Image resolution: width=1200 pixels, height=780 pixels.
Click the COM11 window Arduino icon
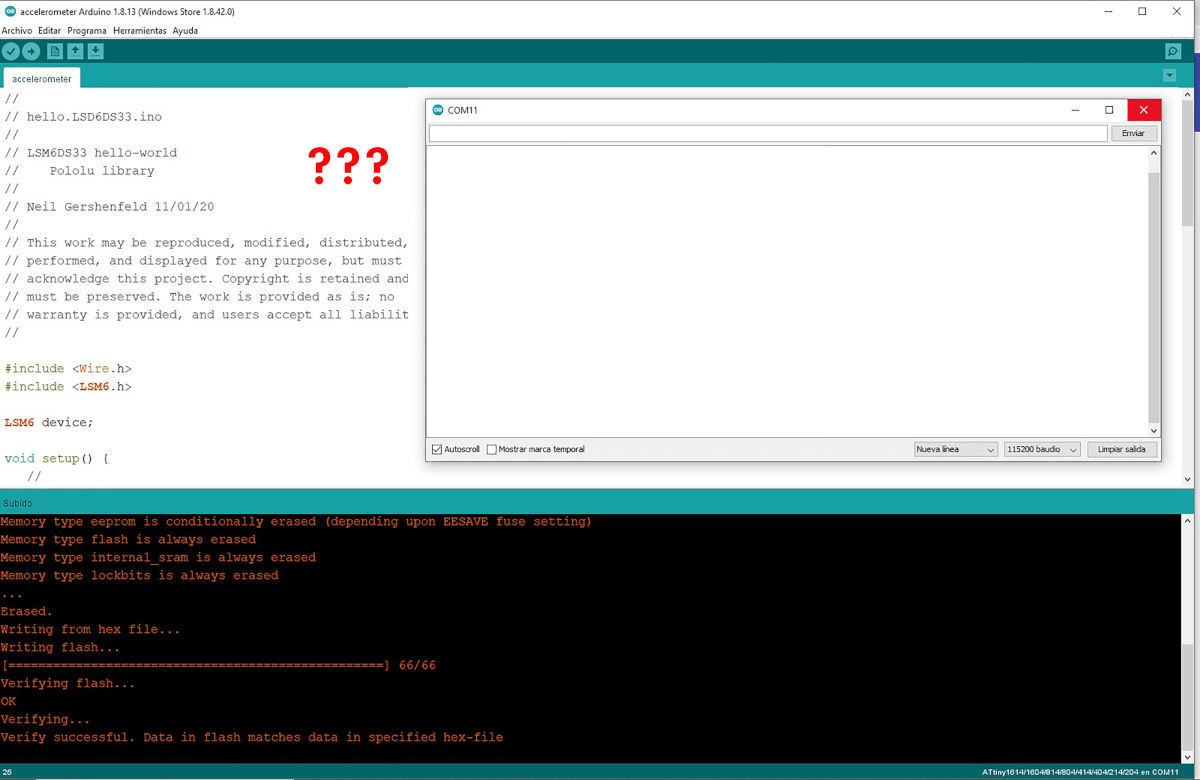tap(438, 110)
